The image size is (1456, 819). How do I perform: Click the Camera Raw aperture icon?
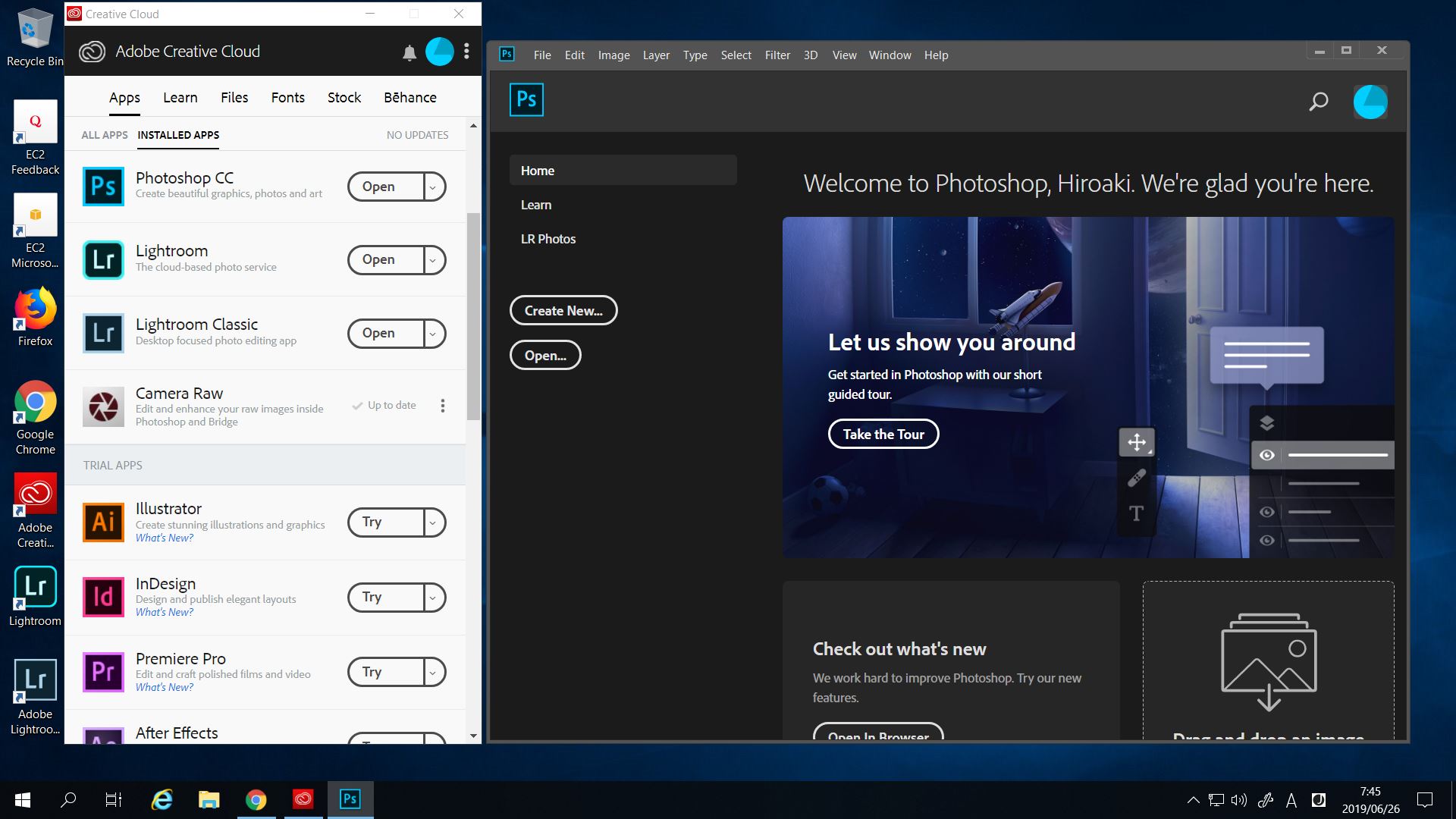(103, 407)
